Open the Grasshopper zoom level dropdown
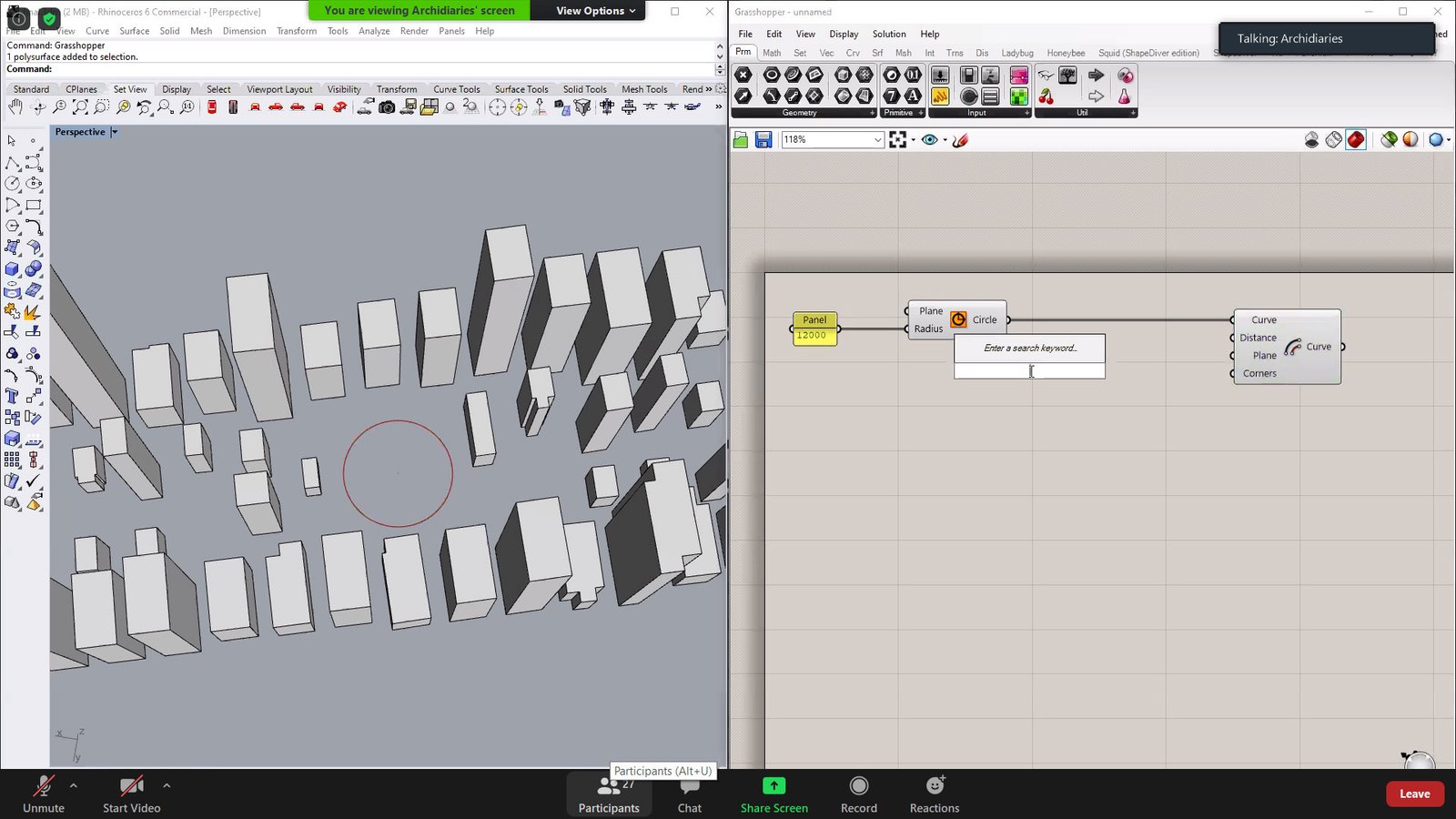This screenshot has height=819, width=1456. coord(877,139)
